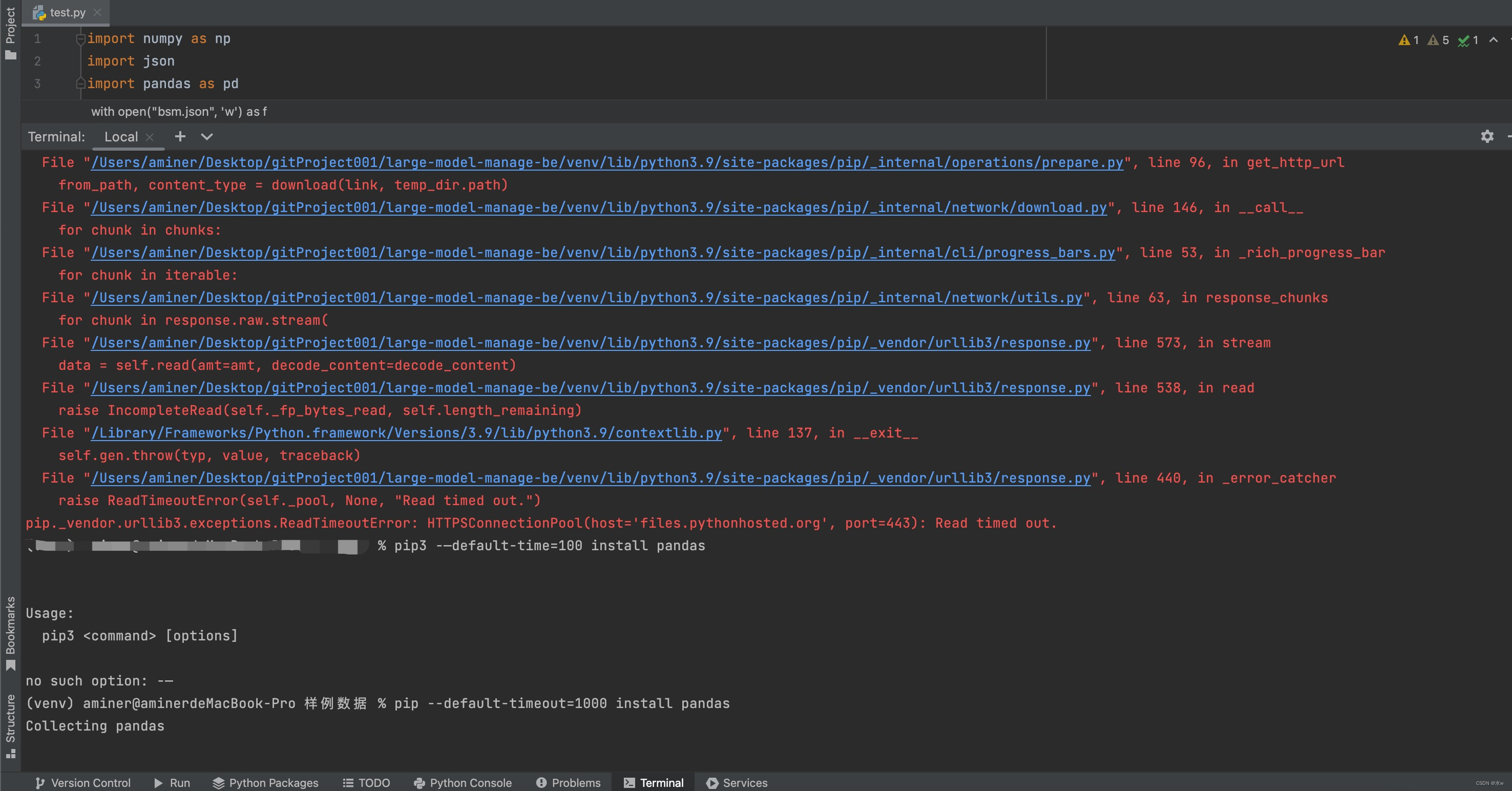The height and width of the screenshot is (791, 1512).
Task: Add a new terminal session tab
Action: (180, 137)
